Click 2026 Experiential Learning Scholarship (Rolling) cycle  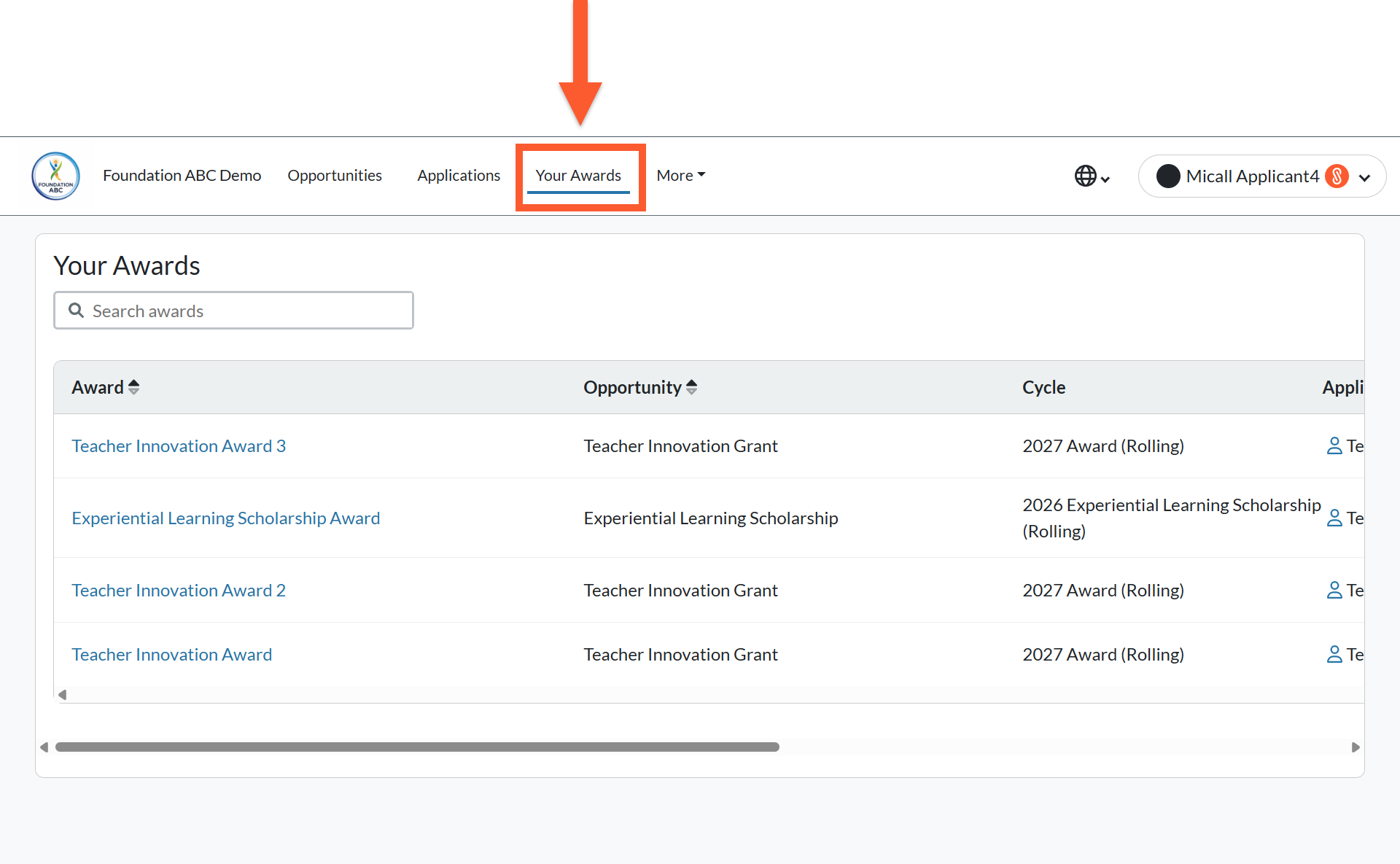(1172, 518)
